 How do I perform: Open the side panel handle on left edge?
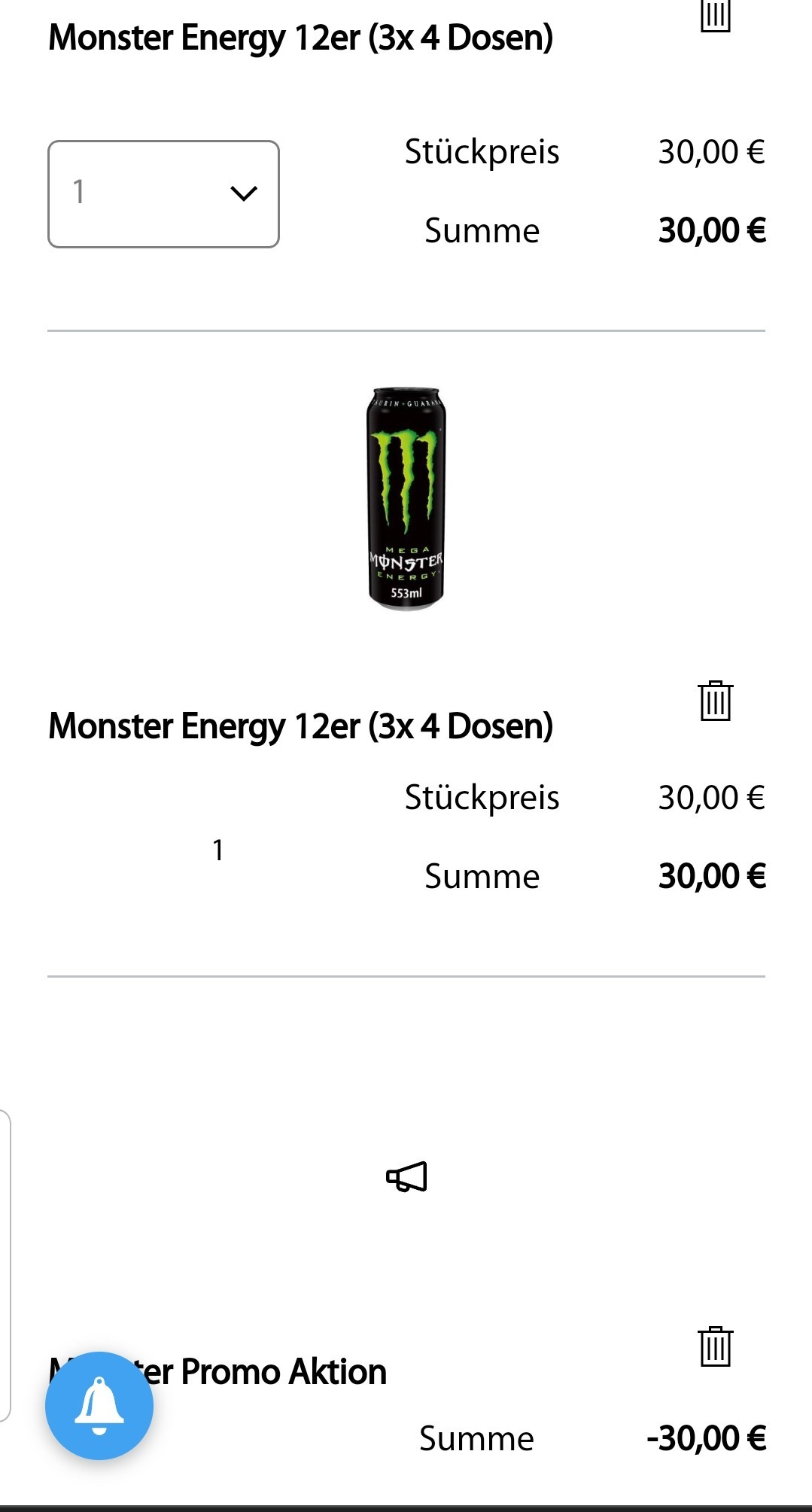pyautogui.click(x=5, y=1266)
